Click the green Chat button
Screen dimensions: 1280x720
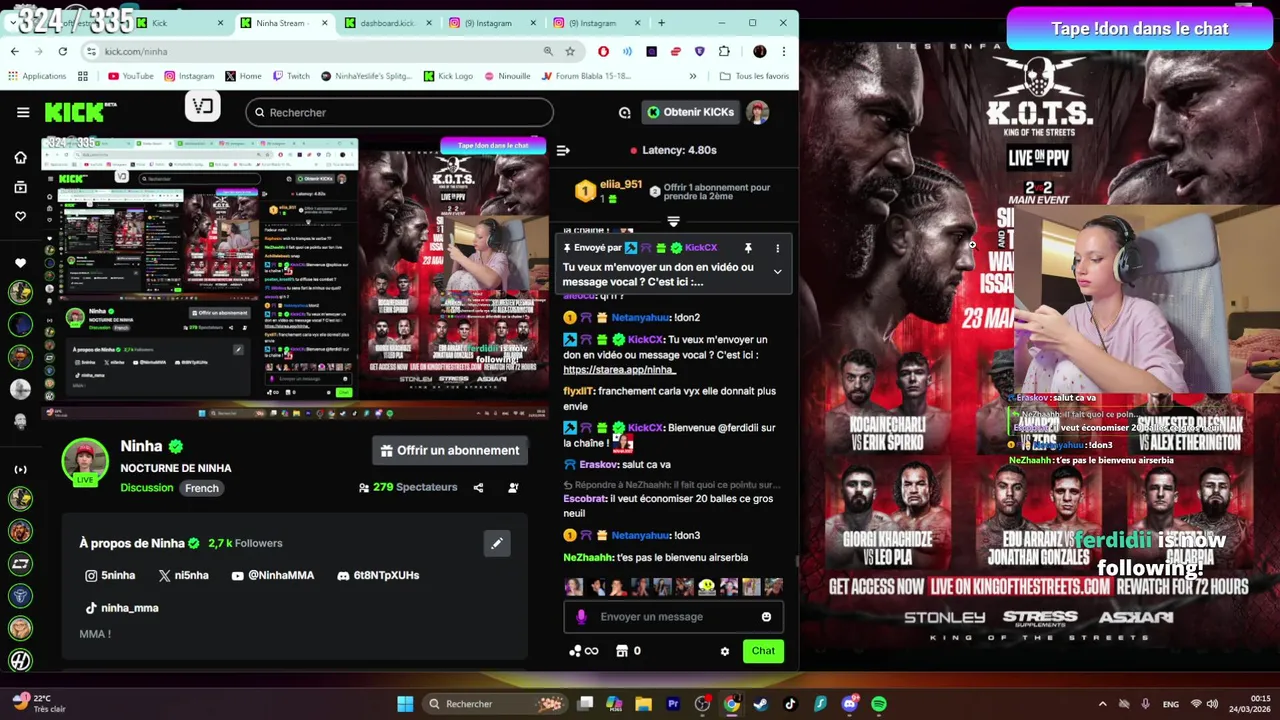(x=763, y=651)
